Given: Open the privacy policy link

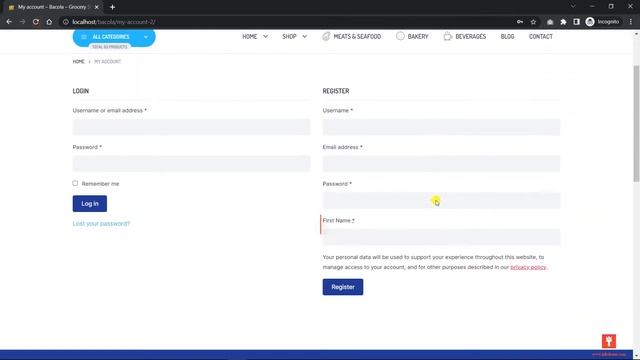Looking at the screenshot, I should tap(528, 267).
